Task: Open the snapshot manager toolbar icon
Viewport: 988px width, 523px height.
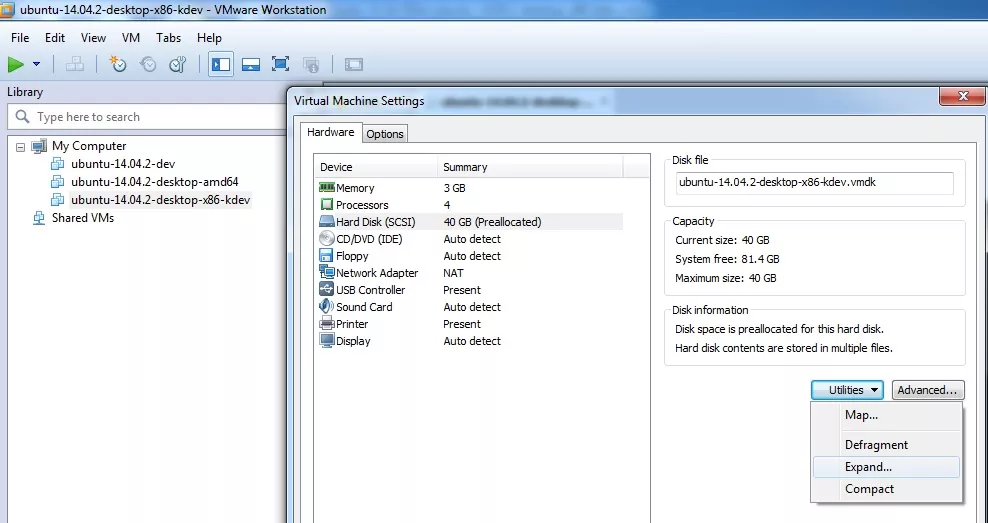Action: (x=178, y=64)
